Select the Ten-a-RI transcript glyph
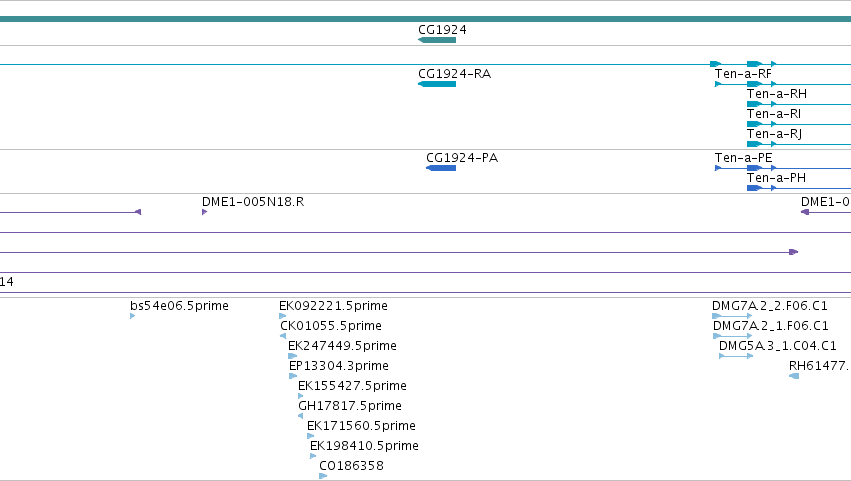 coord(799,124)
